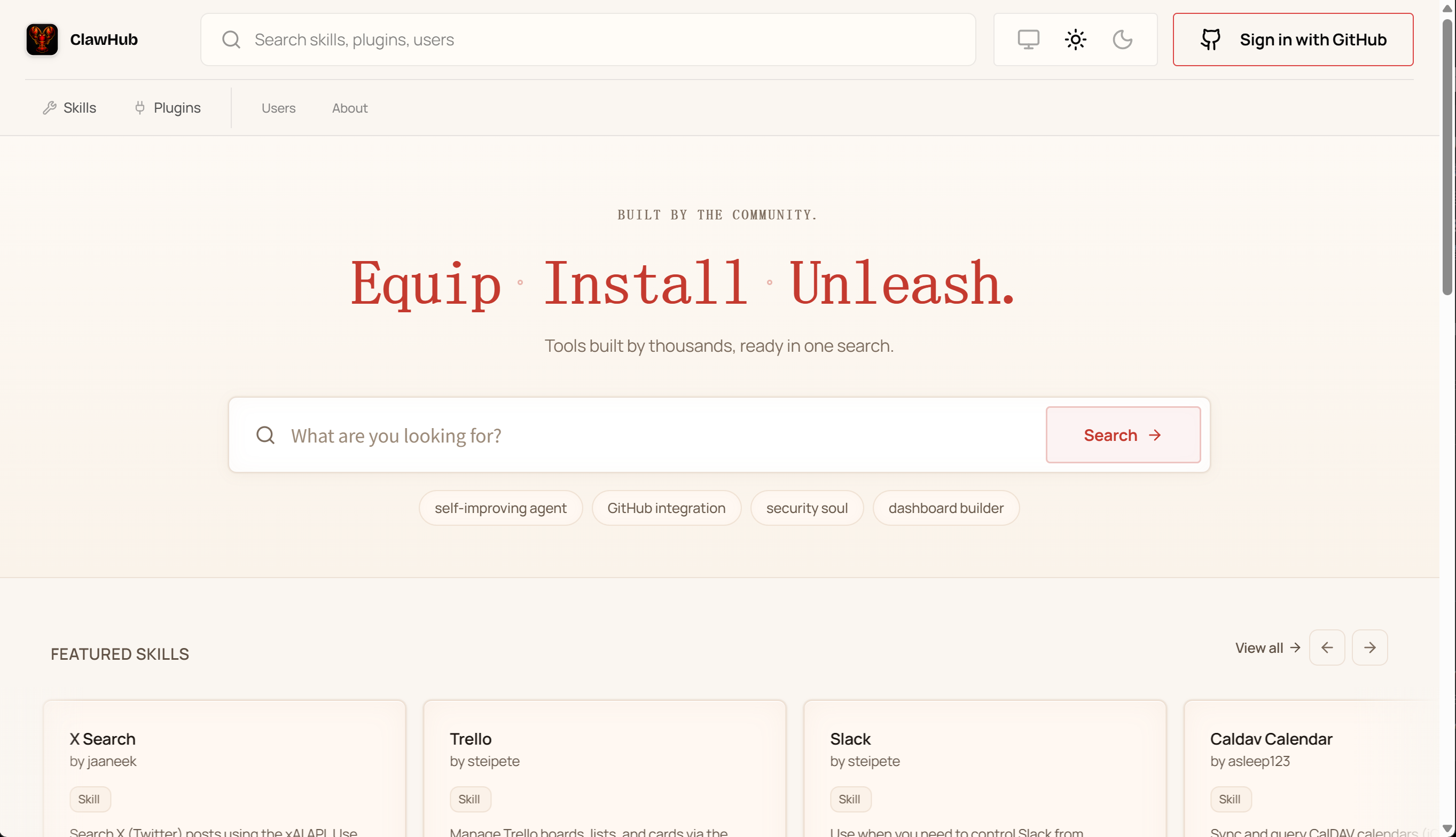1456x837 pixels.
Task: Click the wrench icon beside Skills
Action: 50,107
